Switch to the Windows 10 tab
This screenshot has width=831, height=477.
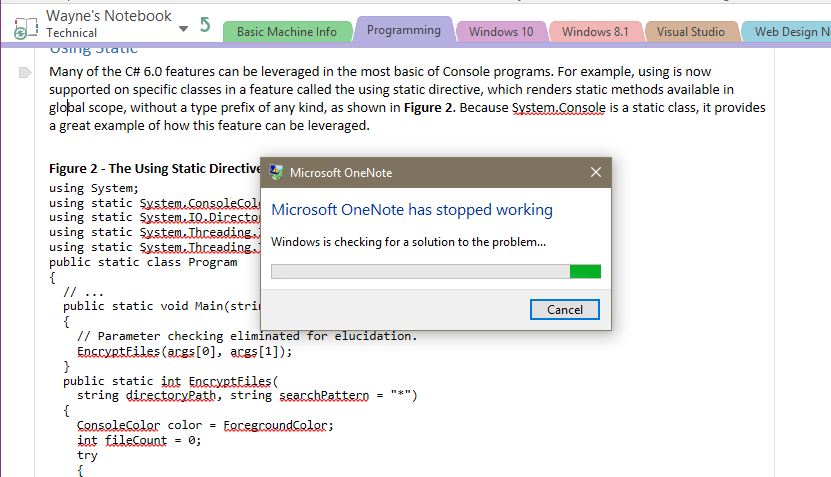[501, 32]
